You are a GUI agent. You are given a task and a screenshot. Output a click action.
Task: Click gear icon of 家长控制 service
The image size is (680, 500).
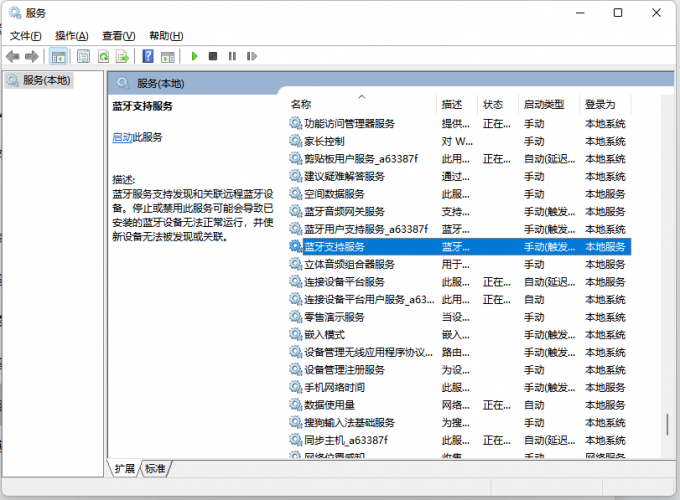click(x=295, y=141)
